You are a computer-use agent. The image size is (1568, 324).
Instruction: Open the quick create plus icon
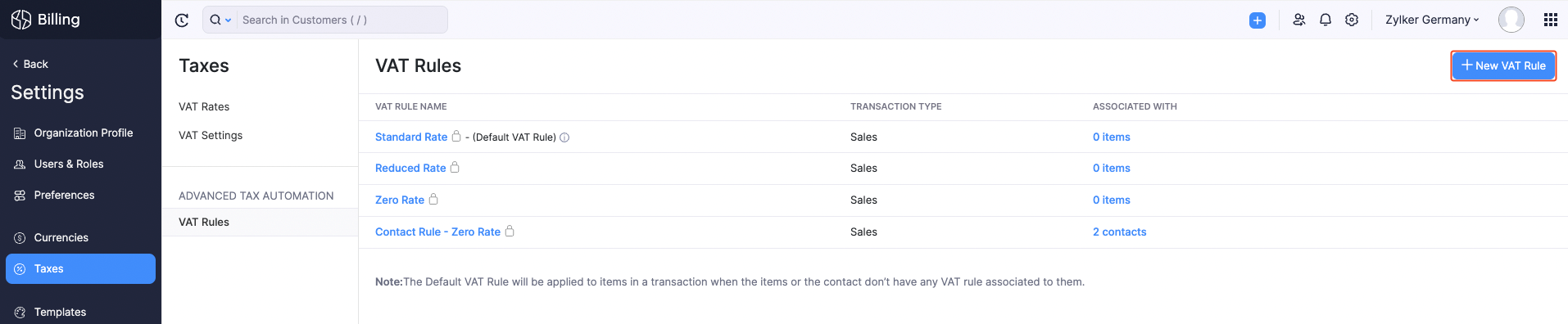tap(1258, 20)
